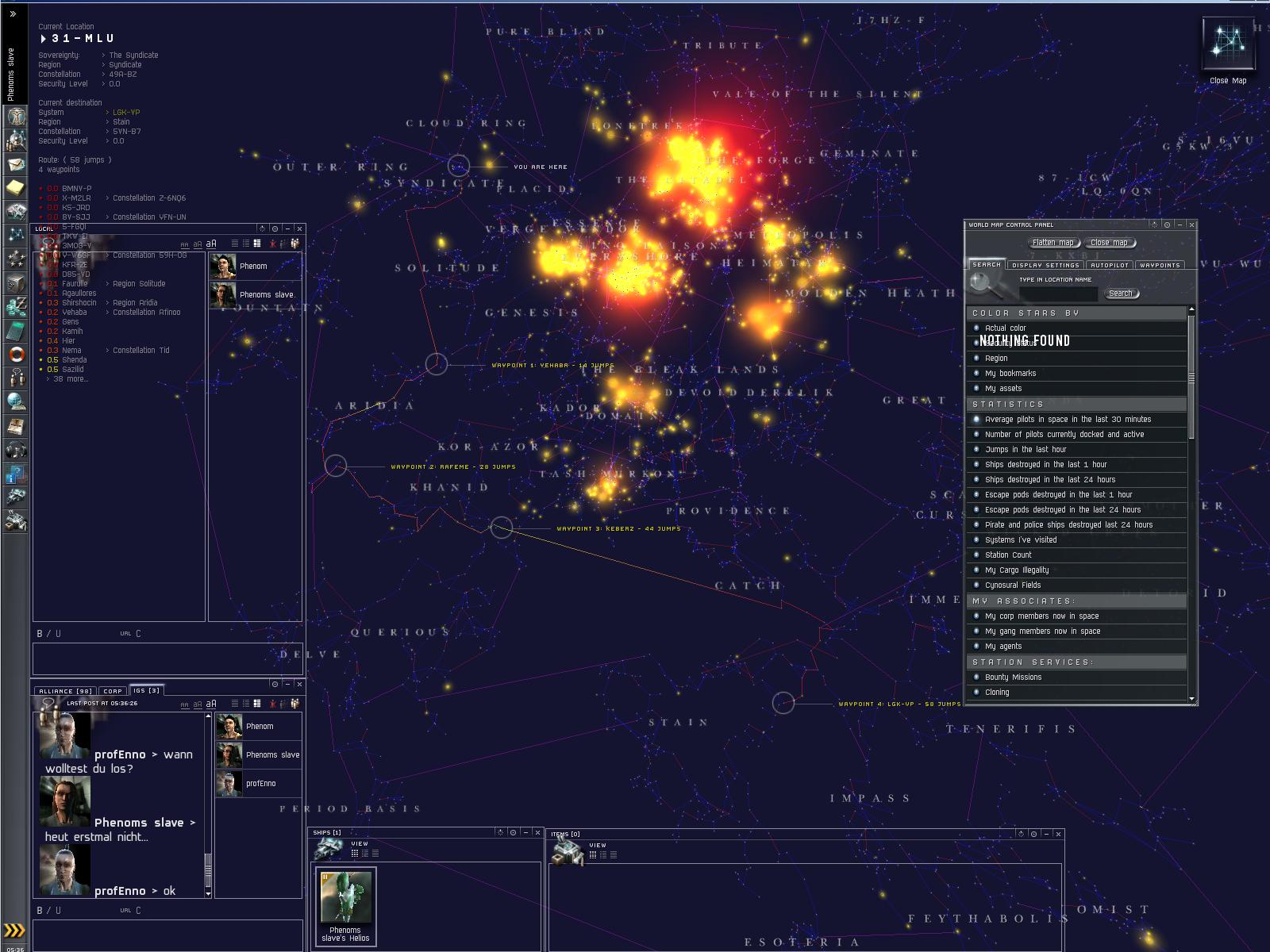Open the ship hangar icon in the sidebar
1270x952 pixels.
pyautogui.click(x=16, y=497)
